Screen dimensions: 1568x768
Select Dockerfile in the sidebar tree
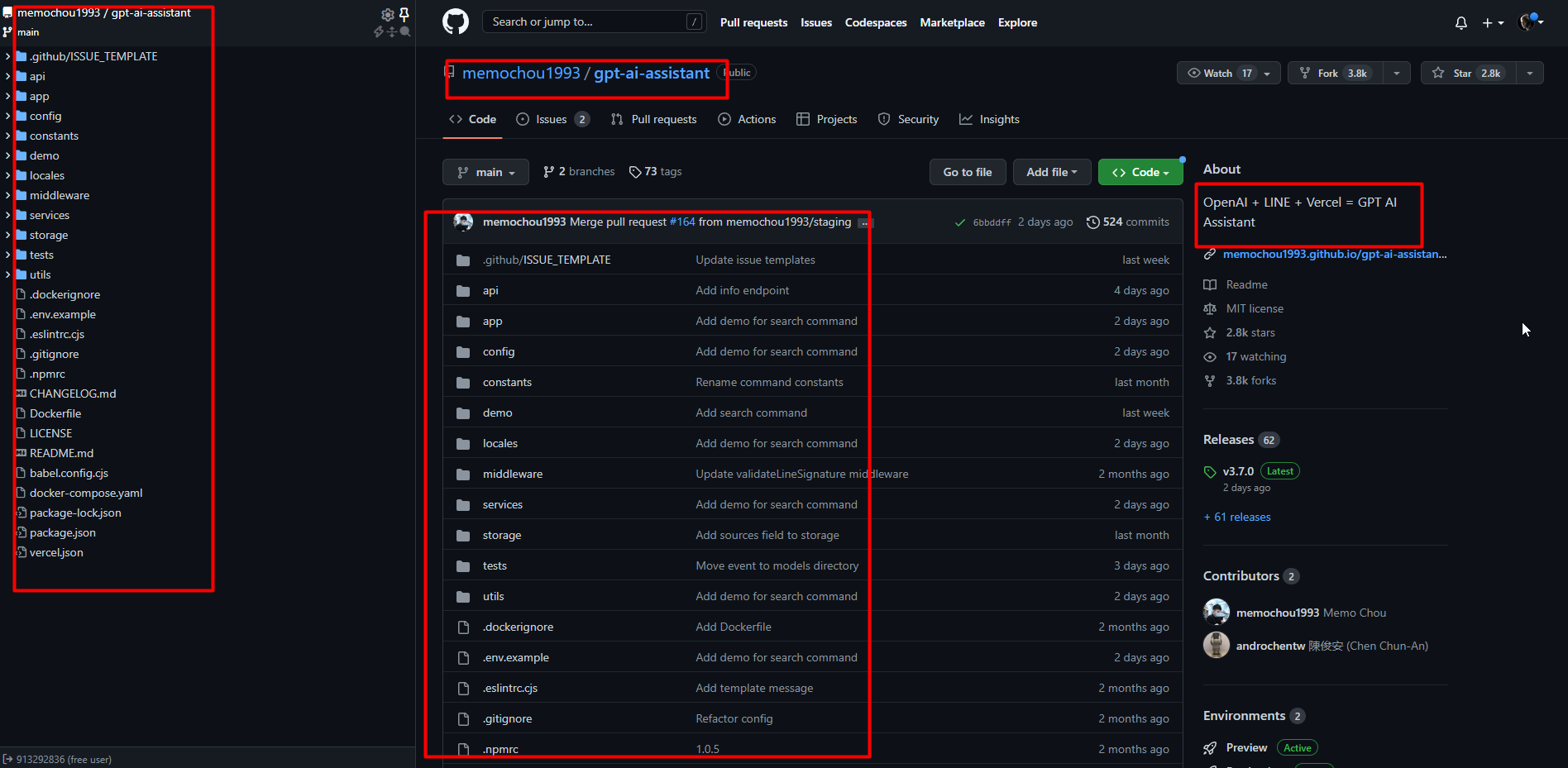click(x=55, y=413)
